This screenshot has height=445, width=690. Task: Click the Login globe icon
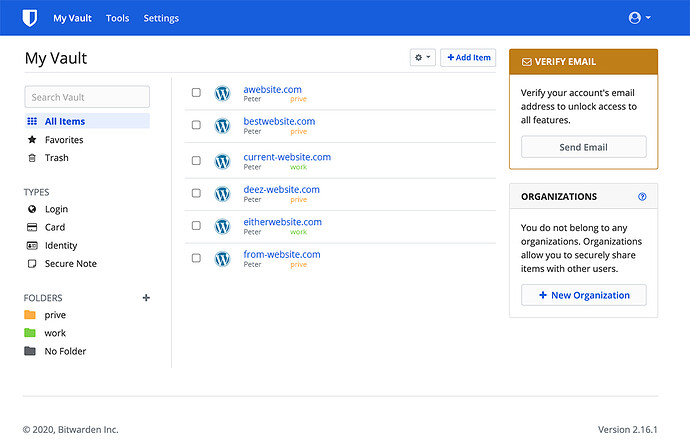point(32,209)
